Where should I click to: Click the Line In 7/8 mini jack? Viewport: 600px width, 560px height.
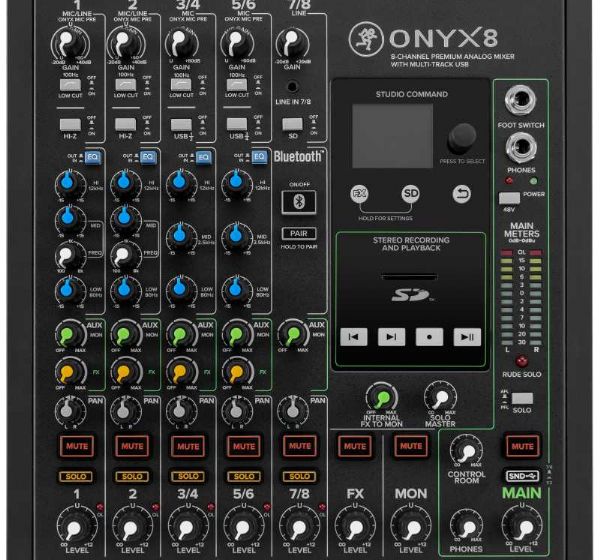point(292,87)
